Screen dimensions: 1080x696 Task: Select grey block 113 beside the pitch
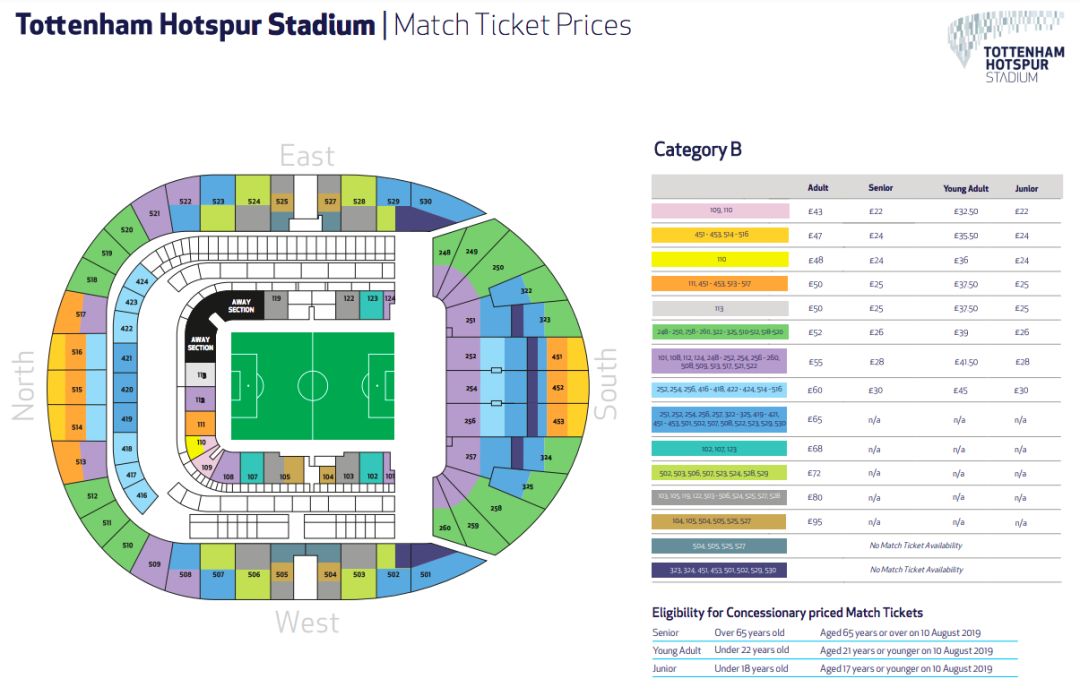pos(200,376)
